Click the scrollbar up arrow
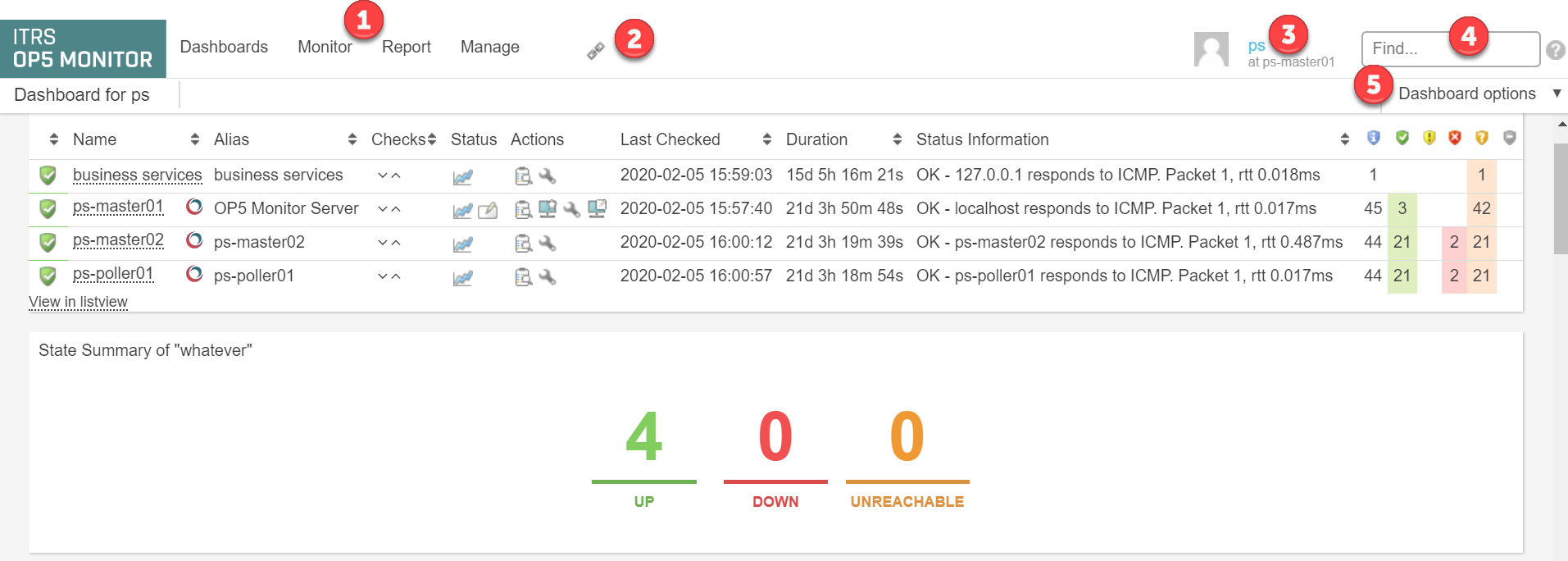This screenshot has height=561, width=1568. 1561,125
